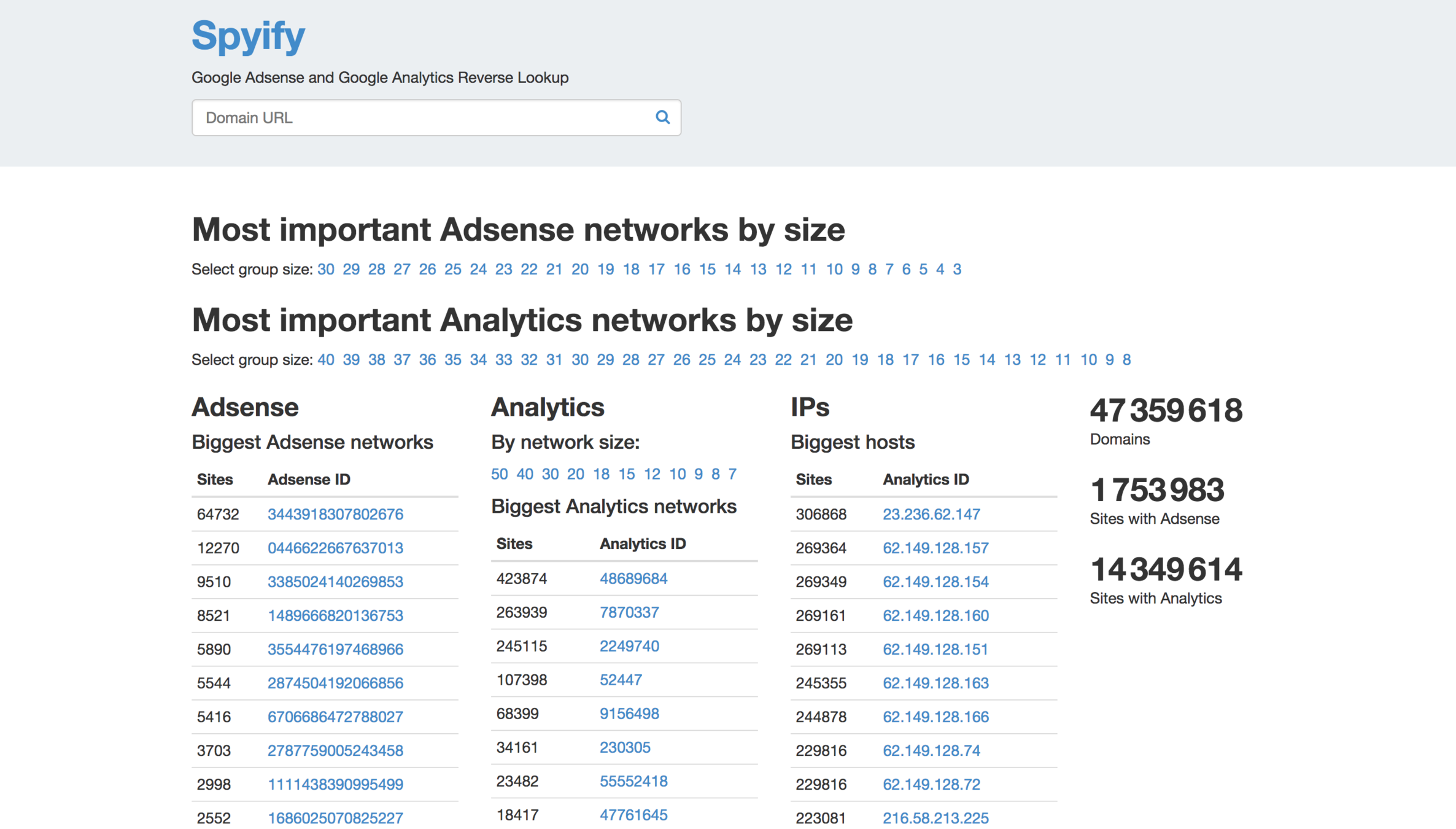Choose Analytics group size 40
This screenshot has width=1456, height=829.
[325, 359]
